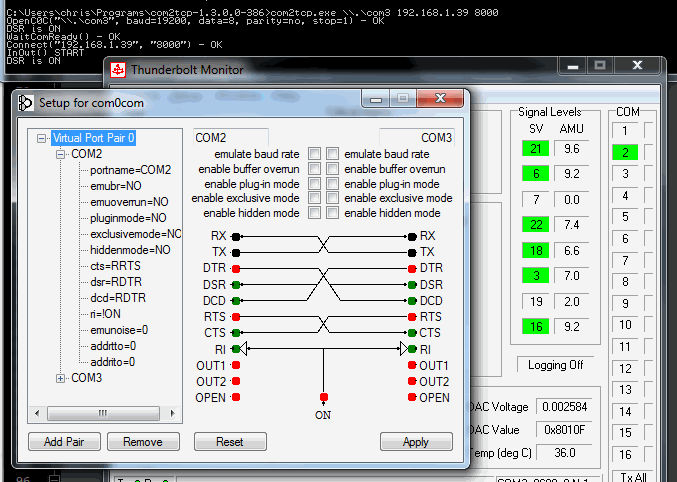The height and width of the screenshot is (482, 677).
Task: Click the COM2 DSR green pin
Action: [x=236, y=285]
